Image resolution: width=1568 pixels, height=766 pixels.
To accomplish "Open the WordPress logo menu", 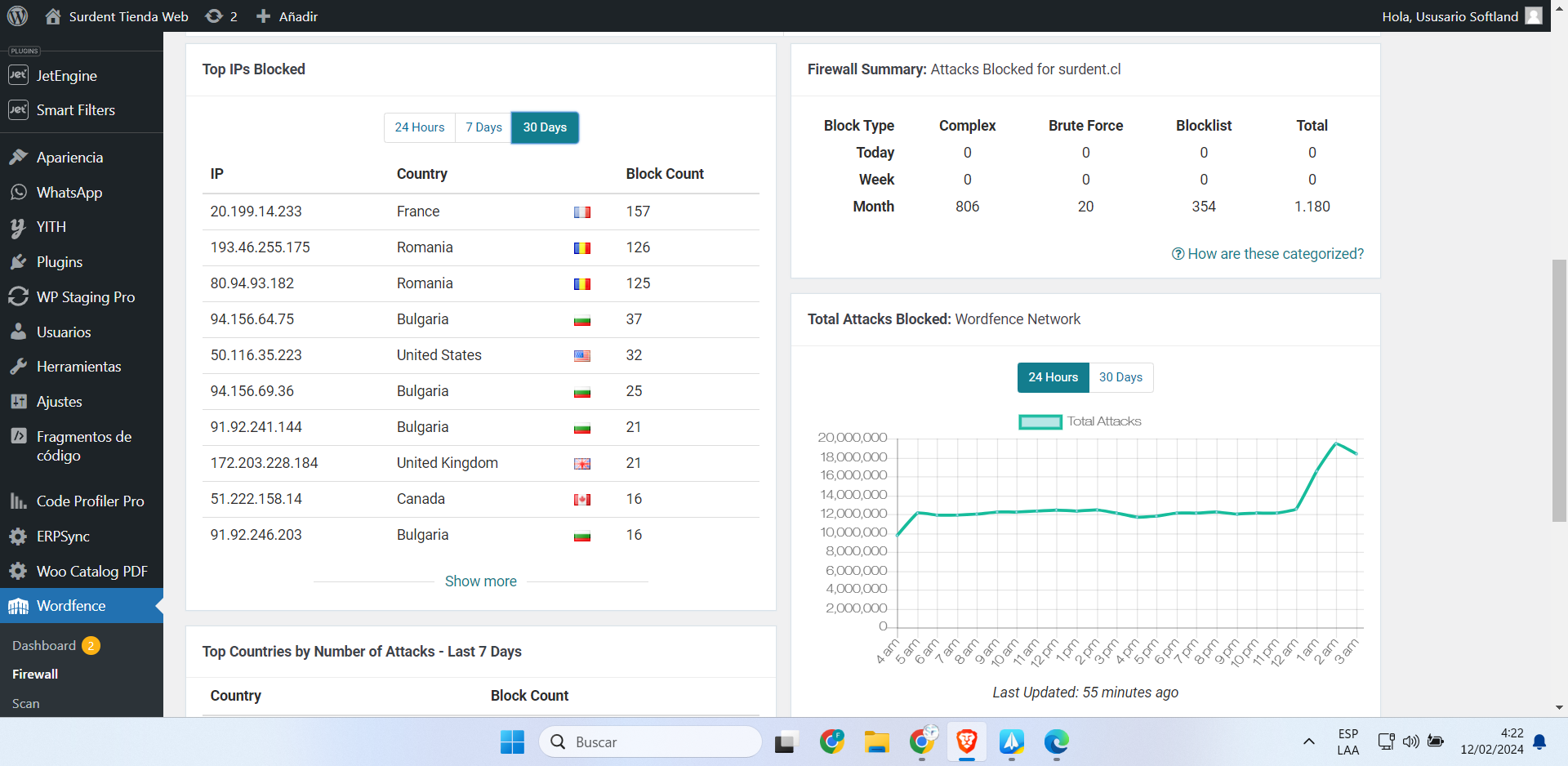I will click(x=17, y=16).
